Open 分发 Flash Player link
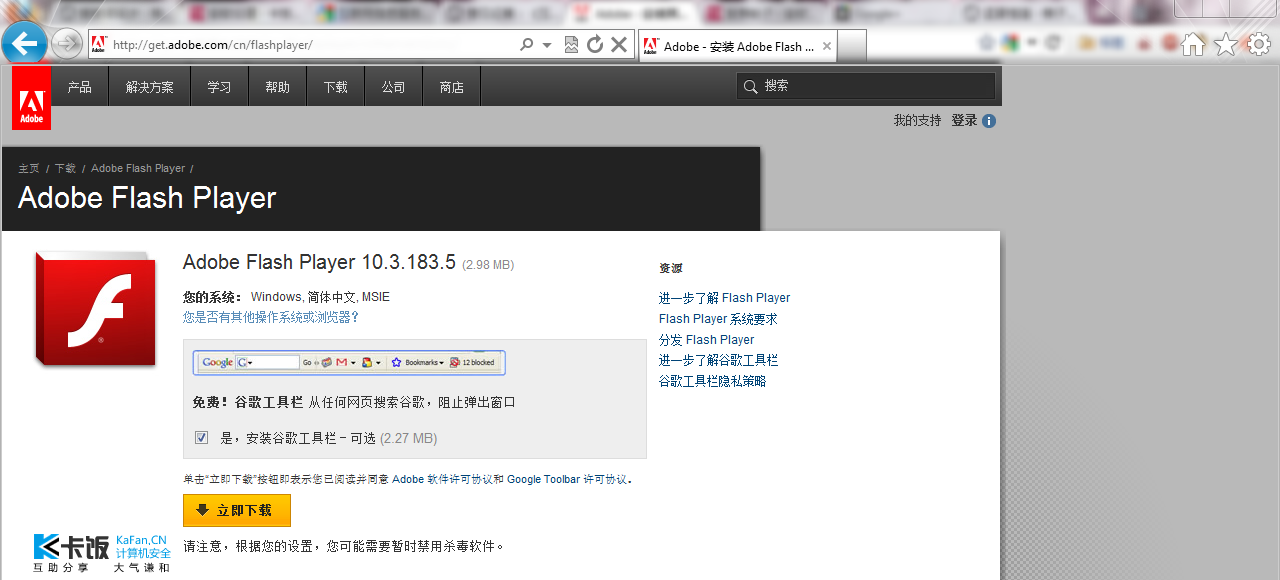Image resolution: width=1280 pixels, height=580 pixels. 706,340
